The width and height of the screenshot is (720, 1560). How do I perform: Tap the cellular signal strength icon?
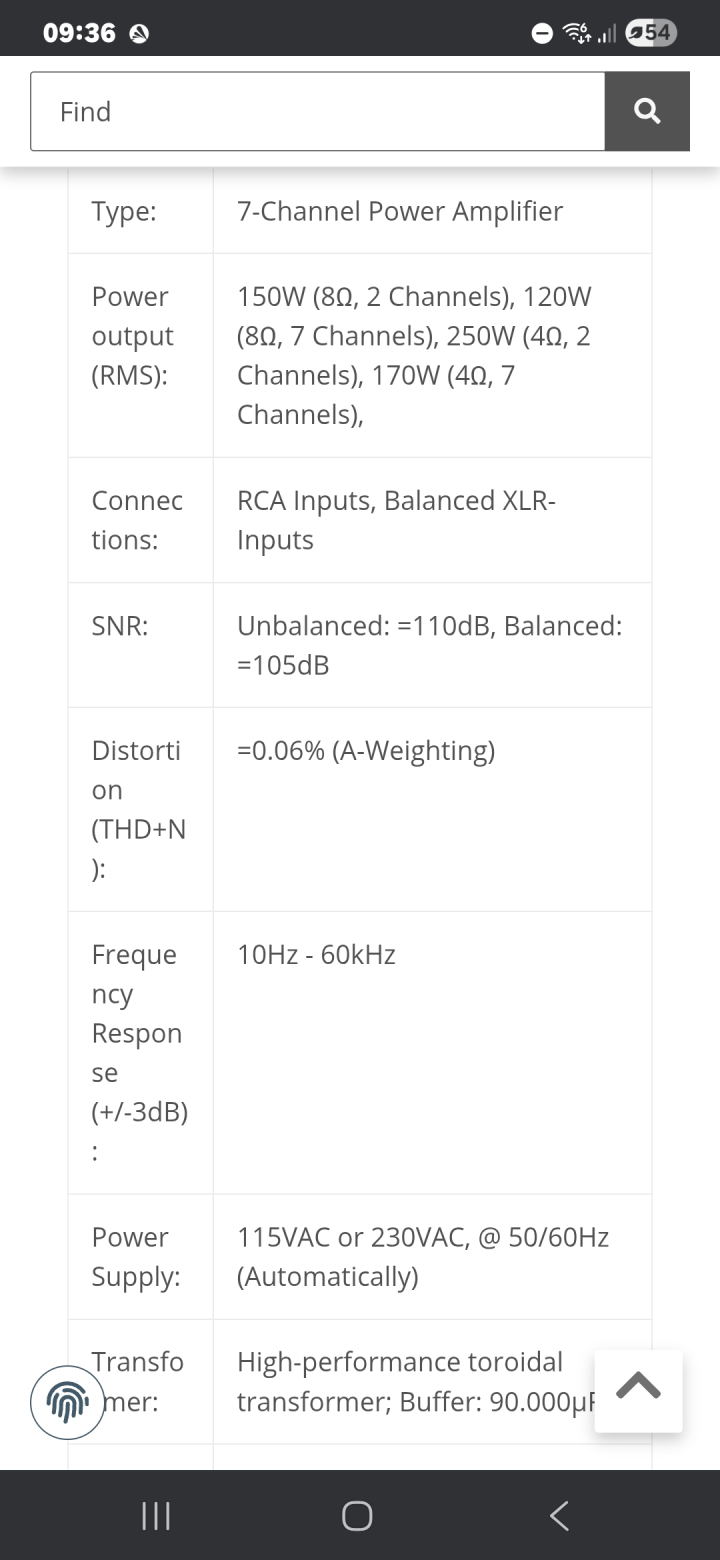[x=606, y=35]
